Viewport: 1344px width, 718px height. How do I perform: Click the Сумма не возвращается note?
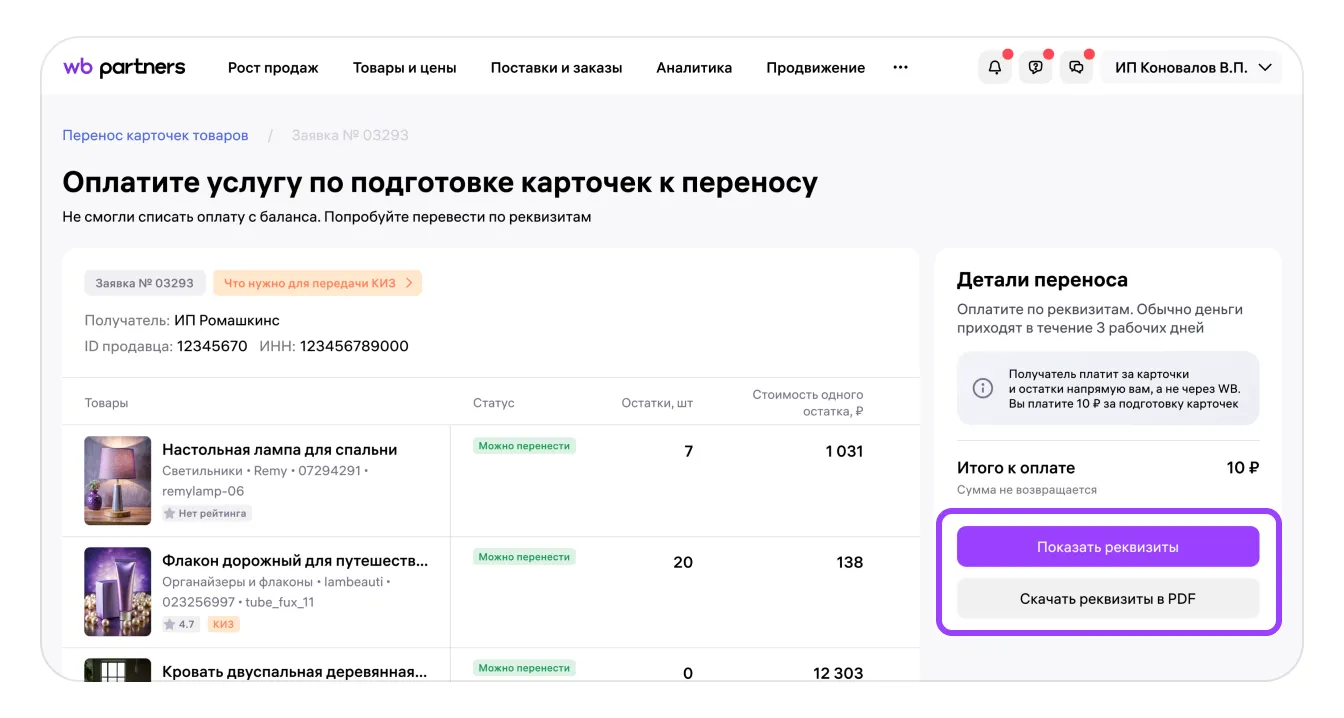(1027, 490)
